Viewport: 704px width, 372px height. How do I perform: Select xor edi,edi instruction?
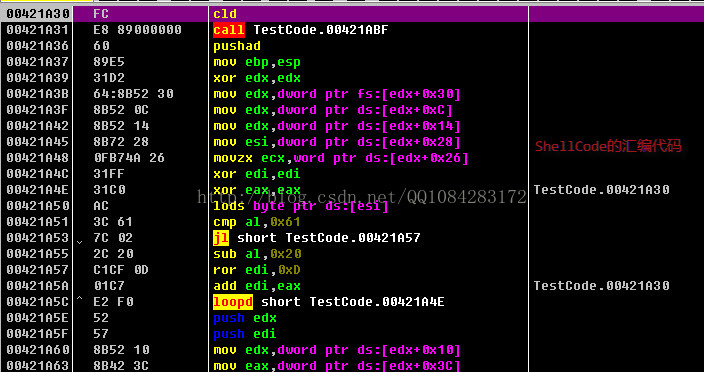tap(257, 174)
